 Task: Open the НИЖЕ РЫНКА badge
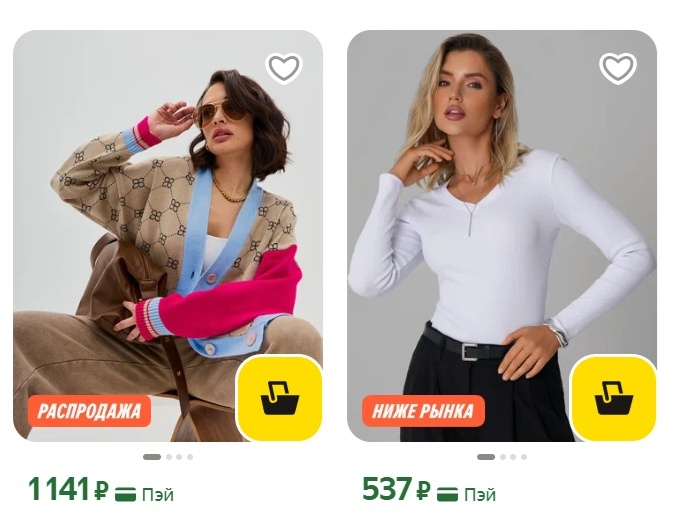[x=423, y=411]
